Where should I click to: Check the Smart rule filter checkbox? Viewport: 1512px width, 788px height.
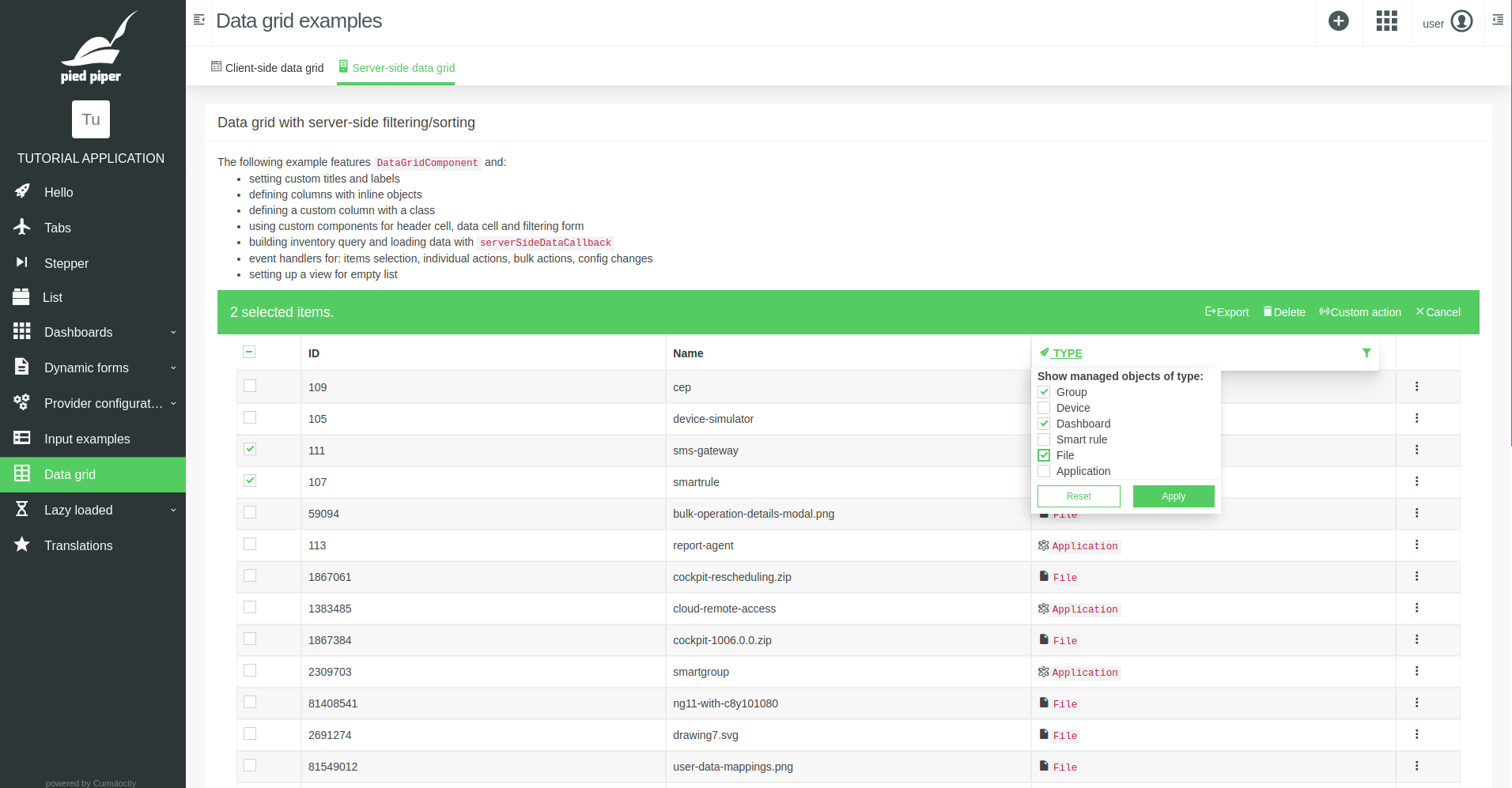[1044, 439]
